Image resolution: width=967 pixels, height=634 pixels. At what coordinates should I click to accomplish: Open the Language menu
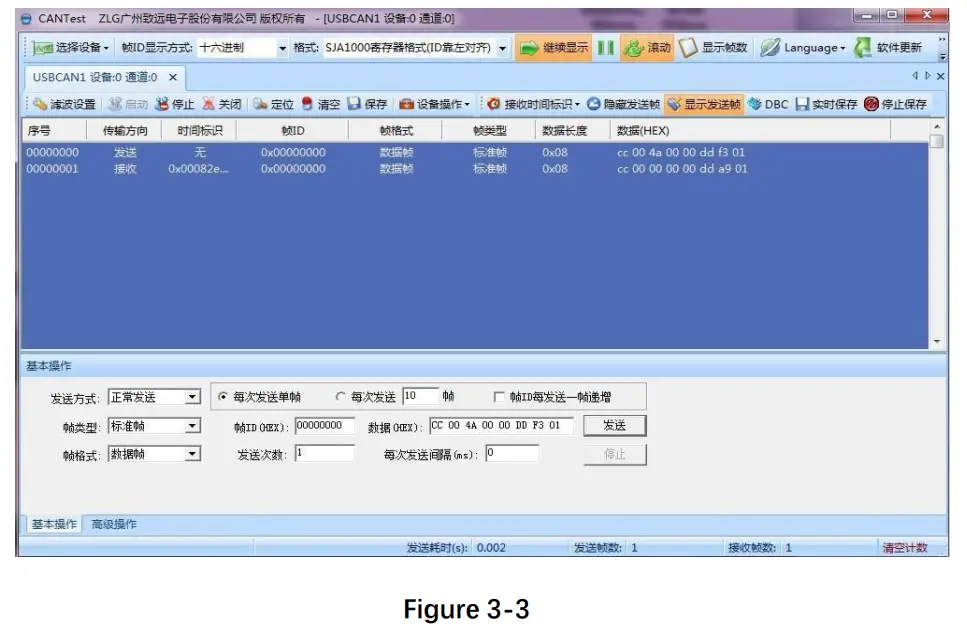click(803, 47)
